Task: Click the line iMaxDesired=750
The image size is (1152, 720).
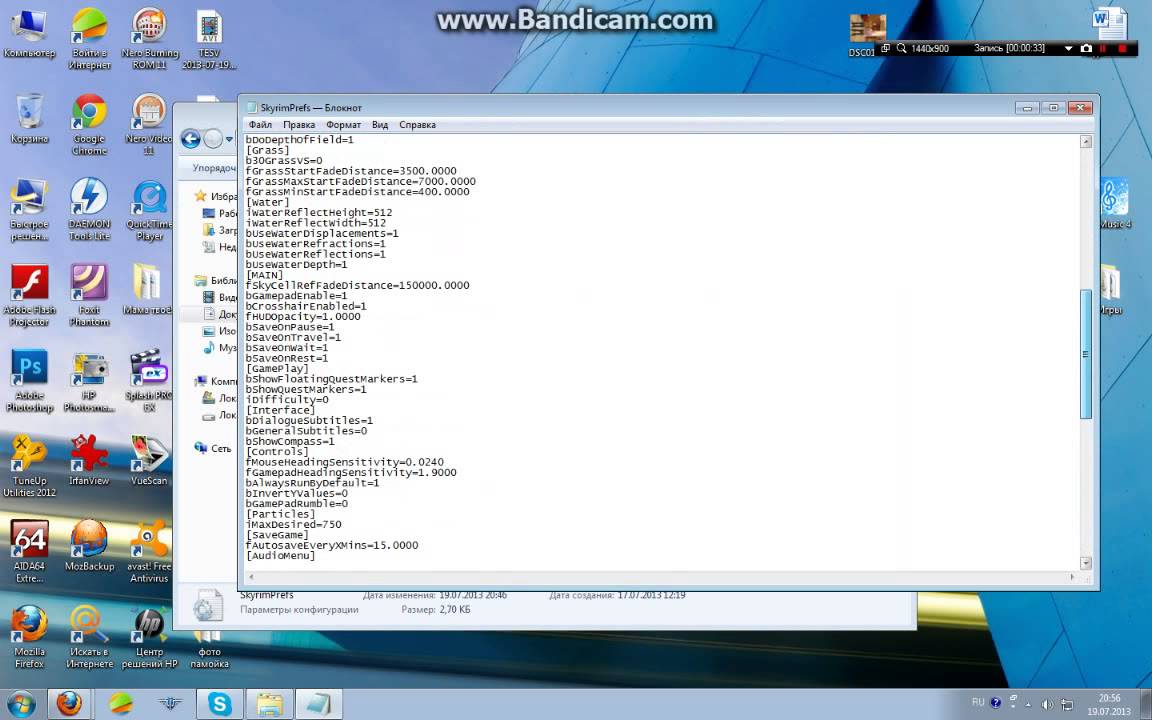Action: [x=293, y=525]
